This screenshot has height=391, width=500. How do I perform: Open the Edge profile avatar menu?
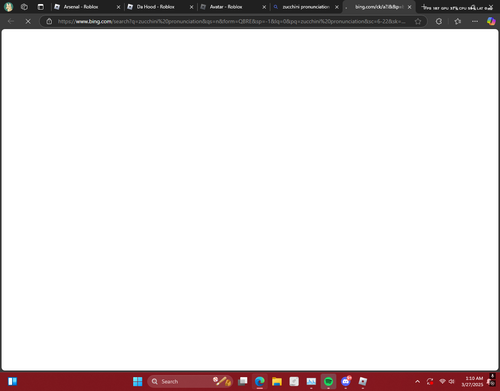click(8, 7)
